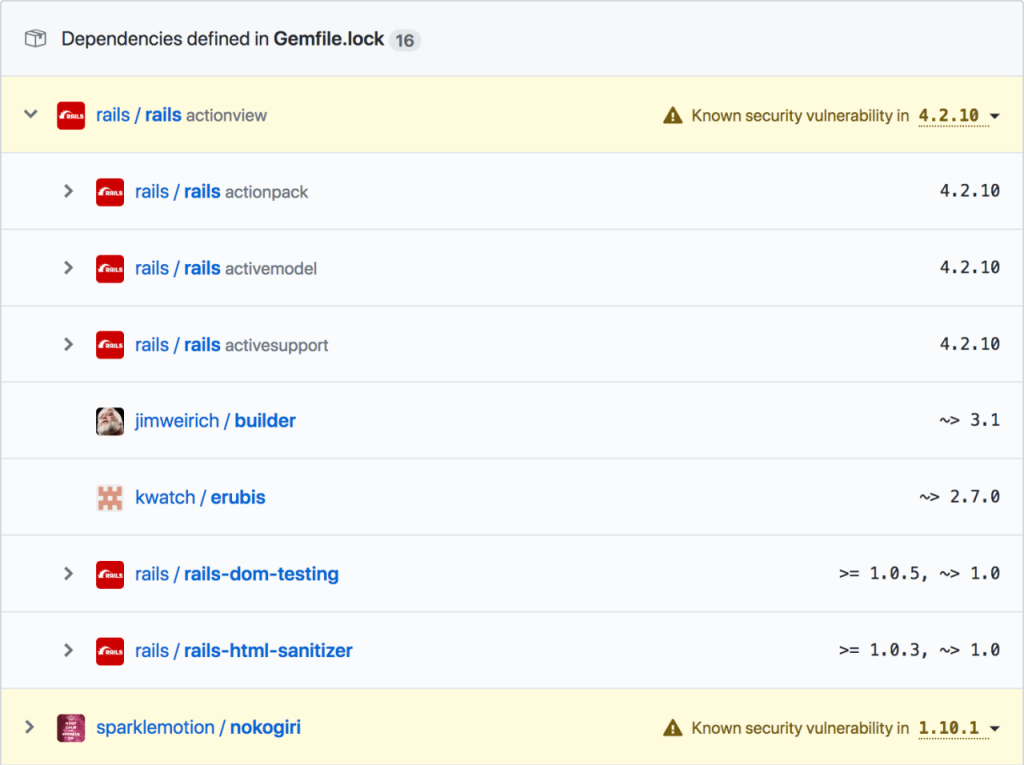This screenshot has width=1024, height=765.
Task: Click the actionview package name text
Action: 227,116
